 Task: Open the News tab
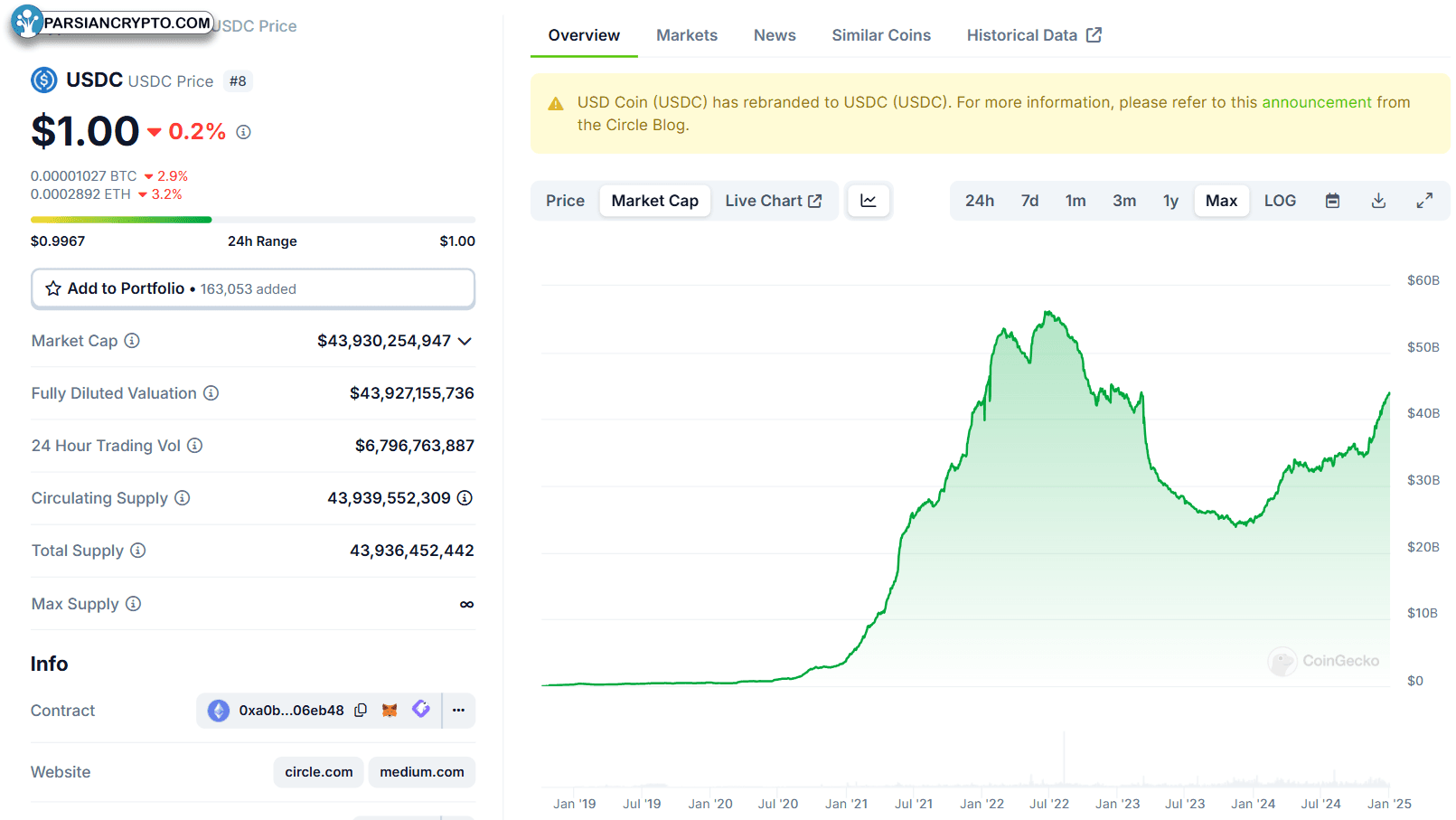point(775,35)
